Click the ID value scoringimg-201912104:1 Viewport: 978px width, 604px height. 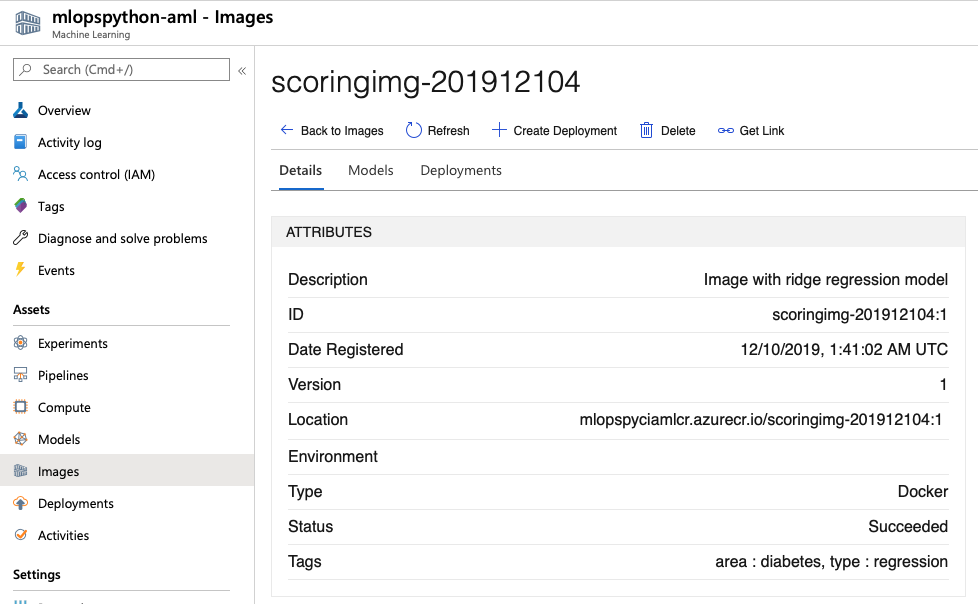point(859,314)
